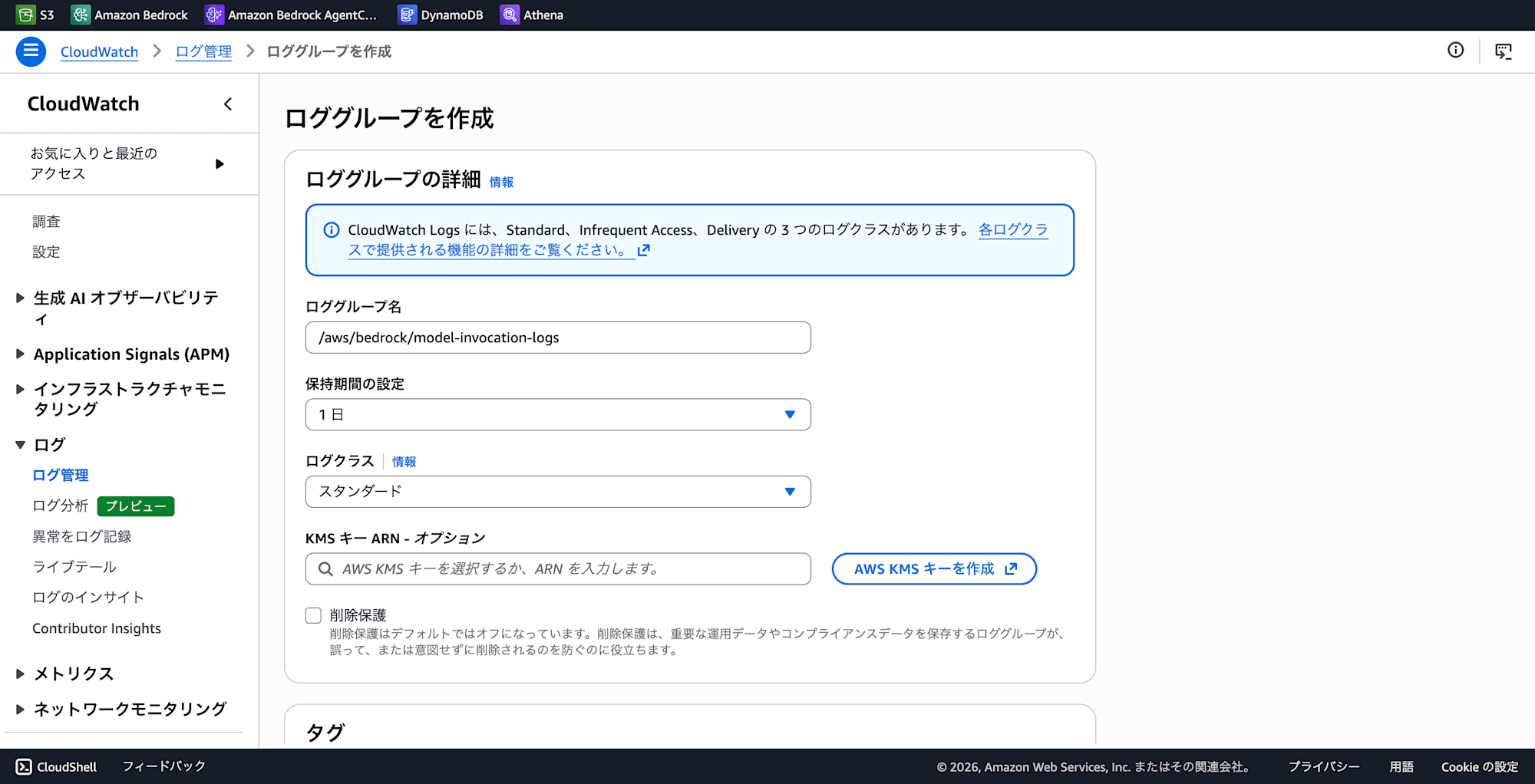The width and height of the screenshot is (1535, 784).
Task: Open 設定 in the sidebar
Action: [x=46, y=252]
